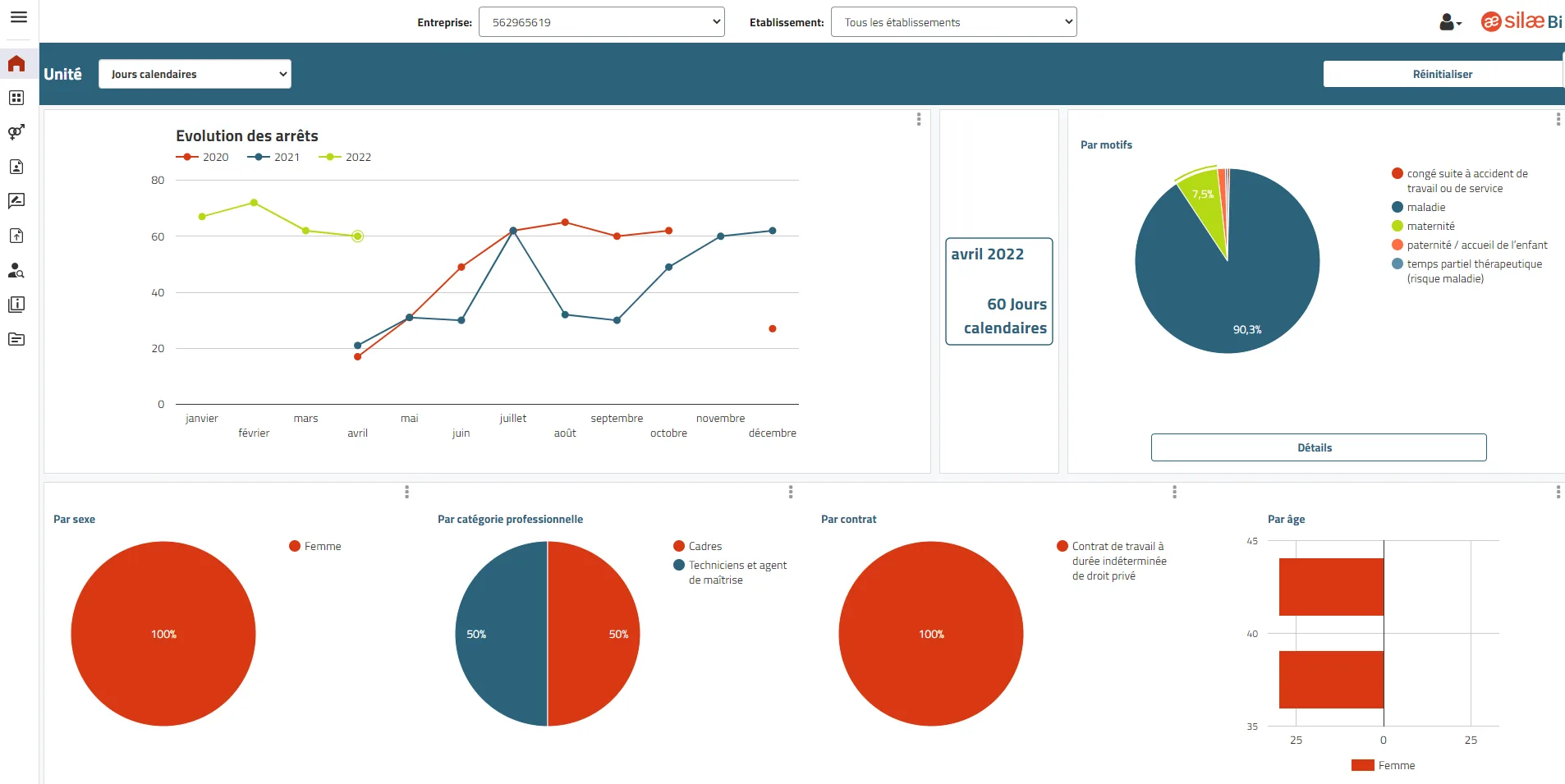Toggle Femme legend under Par âge chart
Screen dimensions: 1565x784
(x=1384, y=765)
